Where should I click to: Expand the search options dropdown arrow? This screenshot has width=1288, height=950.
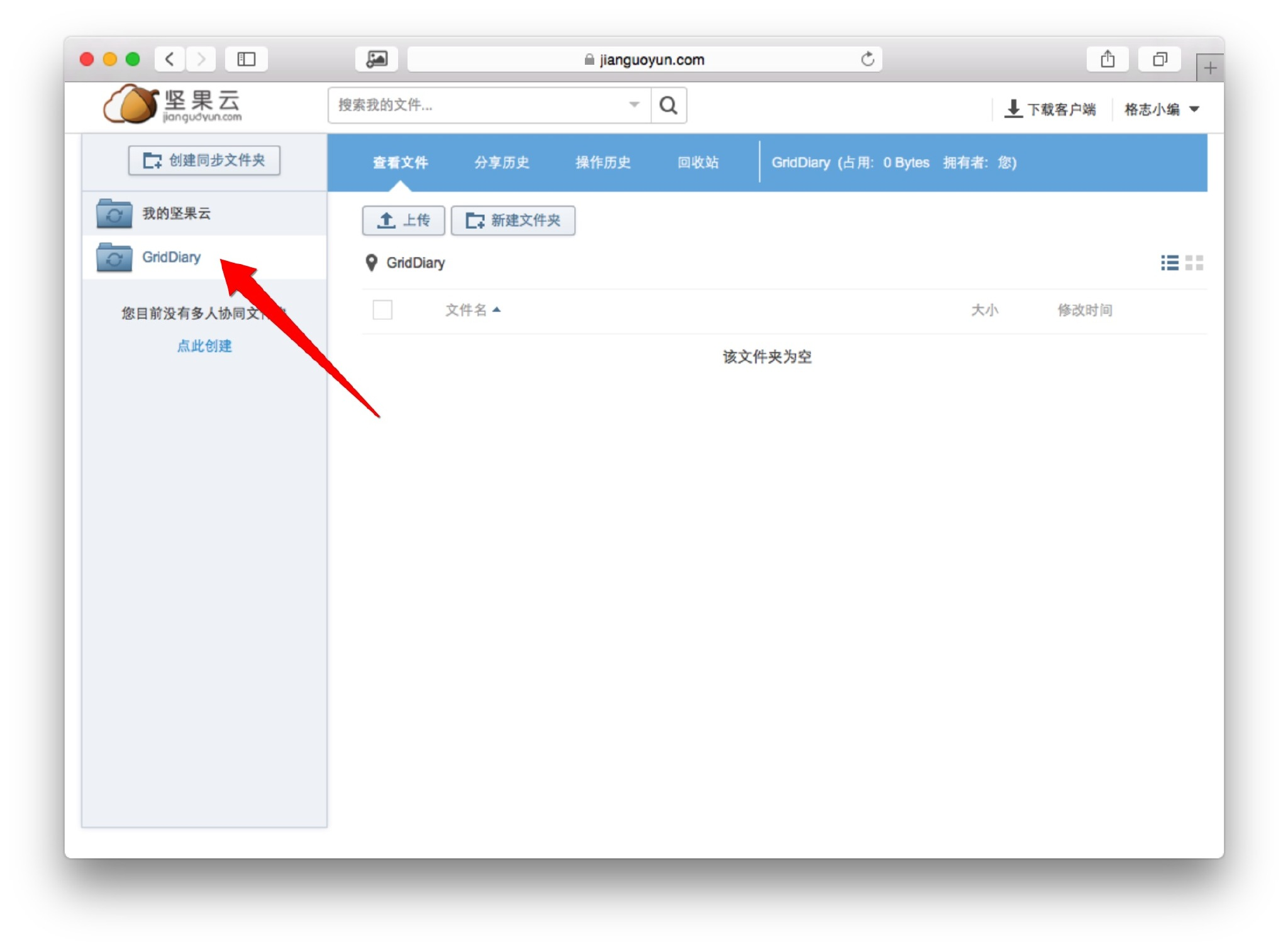click(x=634, y=105)
